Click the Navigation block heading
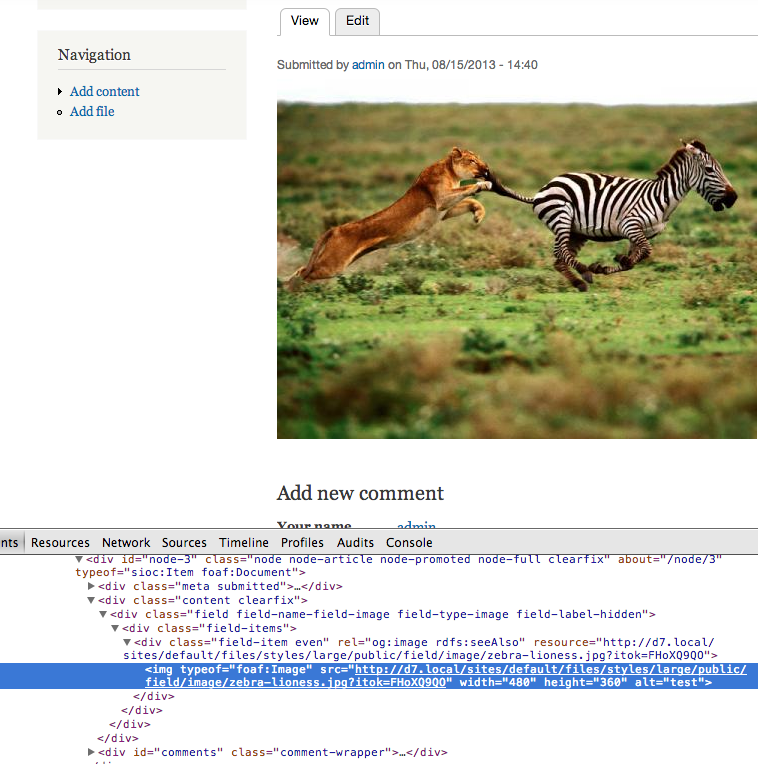 tap(94, 55)
